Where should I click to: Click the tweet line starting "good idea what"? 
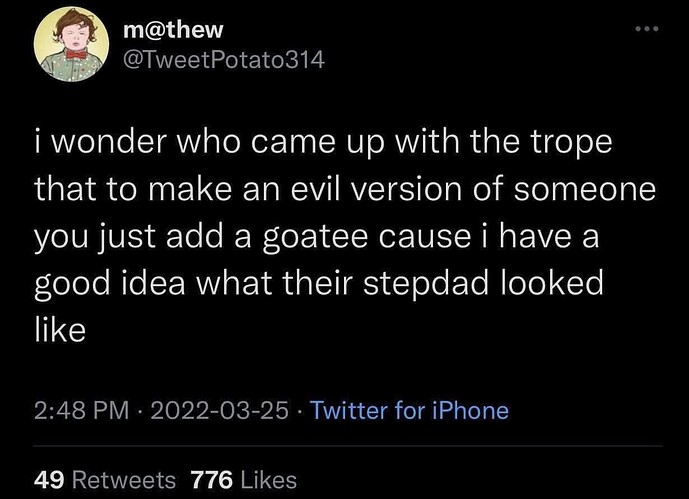[x=319, y=283]
